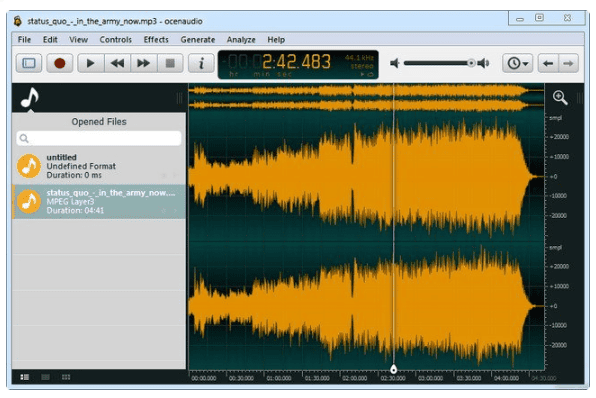
Task: Toggle the sidebar panel button
Action: click(x=29, y=63)
